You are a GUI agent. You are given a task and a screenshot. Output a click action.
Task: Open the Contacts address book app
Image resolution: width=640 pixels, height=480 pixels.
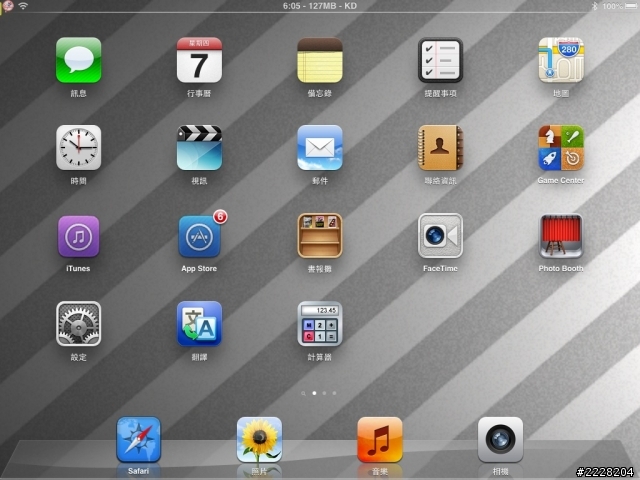(x=440, y=147)
